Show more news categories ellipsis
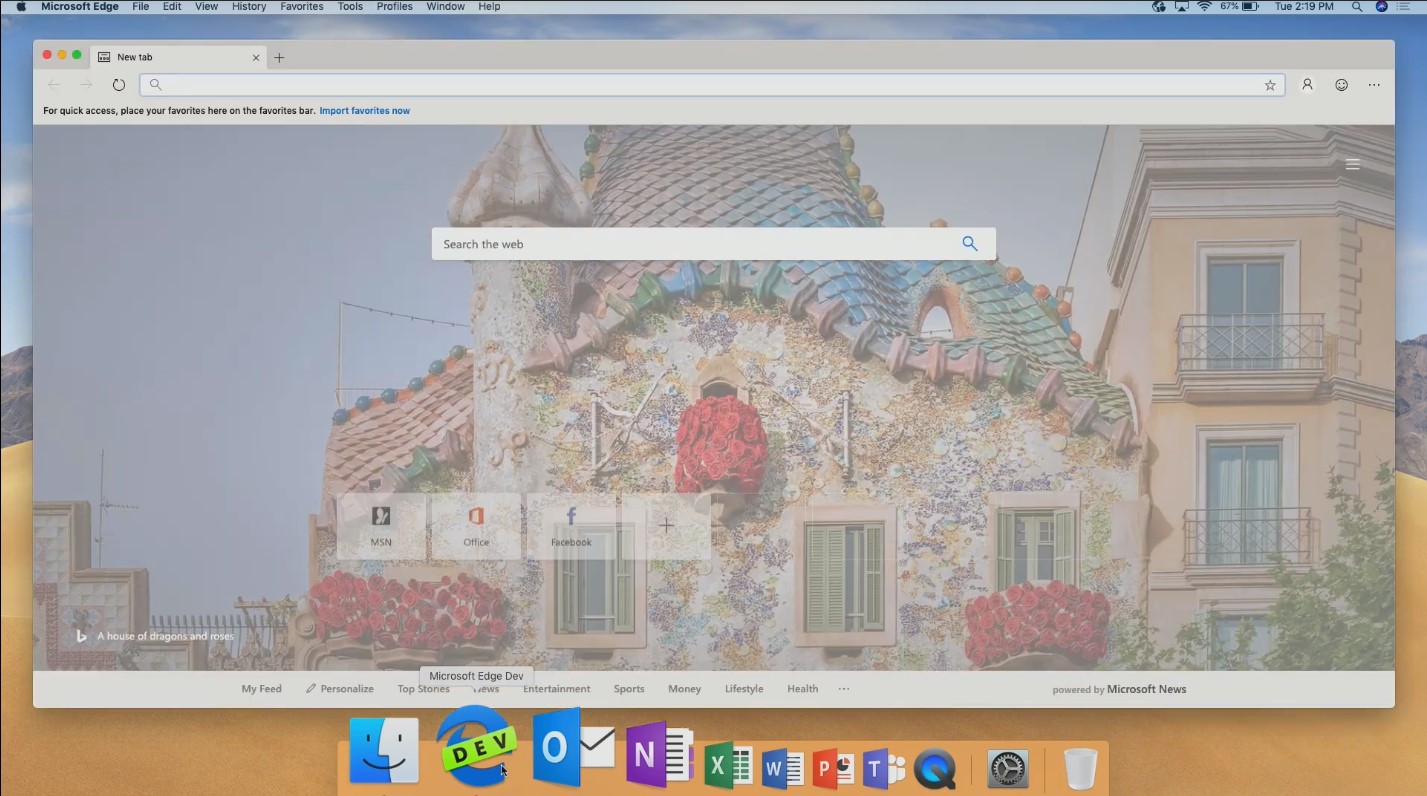Screen dimensions: 1427x796 click(844, 689)
